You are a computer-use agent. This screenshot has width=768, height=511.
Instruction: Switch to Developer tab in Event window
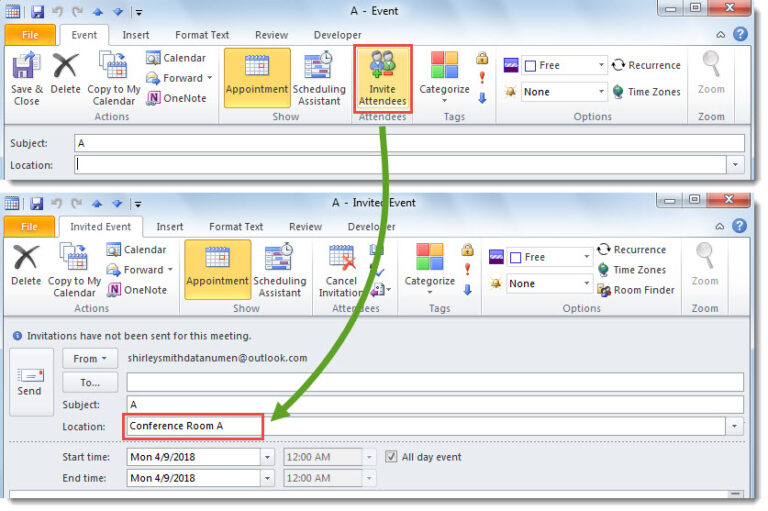[337, 35]
